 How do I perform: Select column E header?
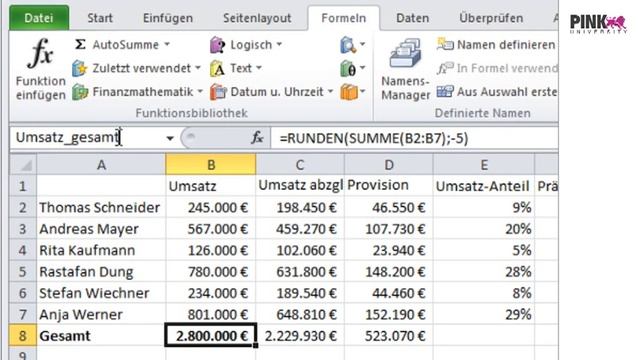[x=484, y=165]
